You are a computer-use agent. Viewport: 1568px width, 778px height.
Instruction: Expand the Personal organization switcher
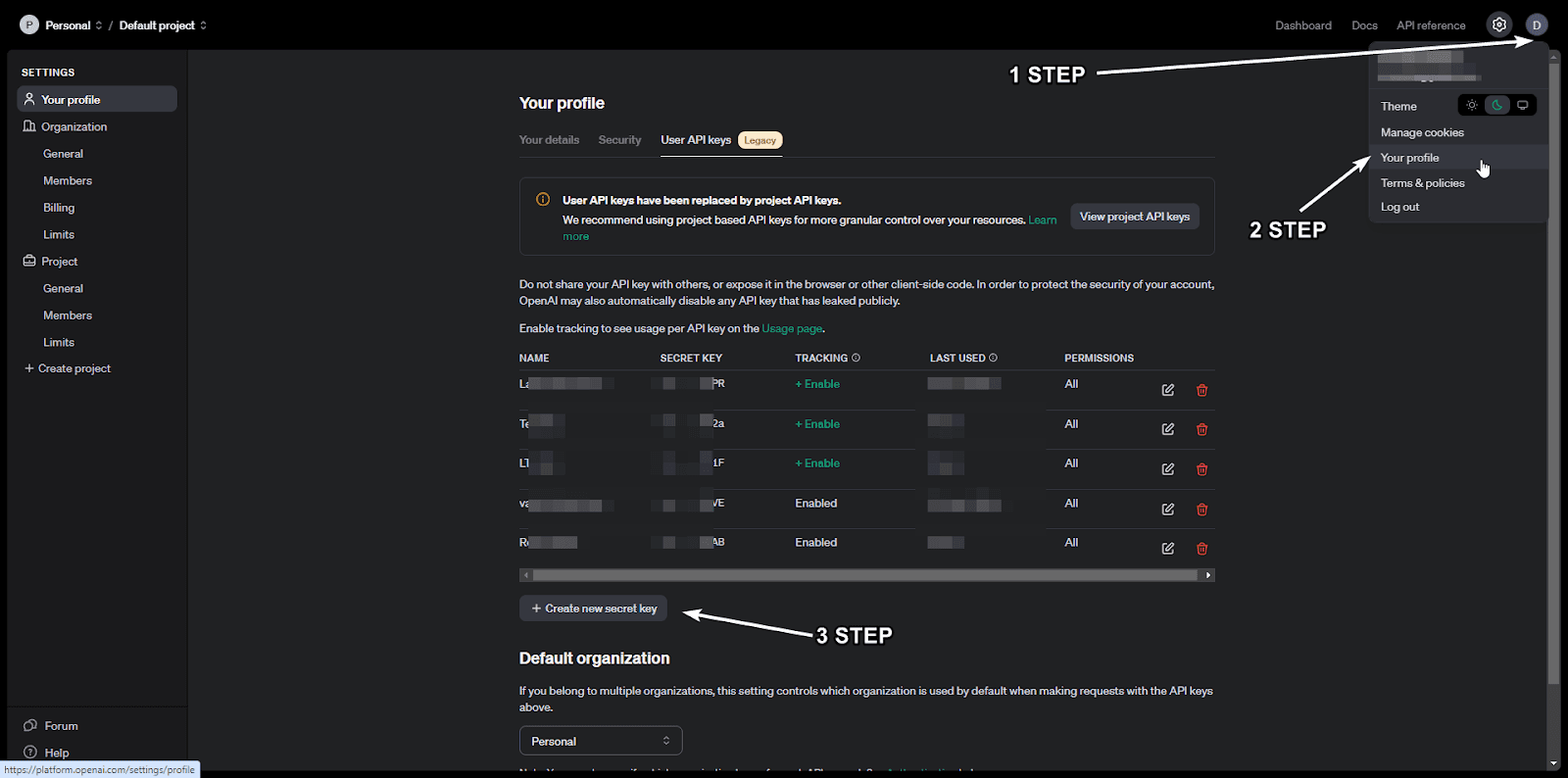[73, 25]
